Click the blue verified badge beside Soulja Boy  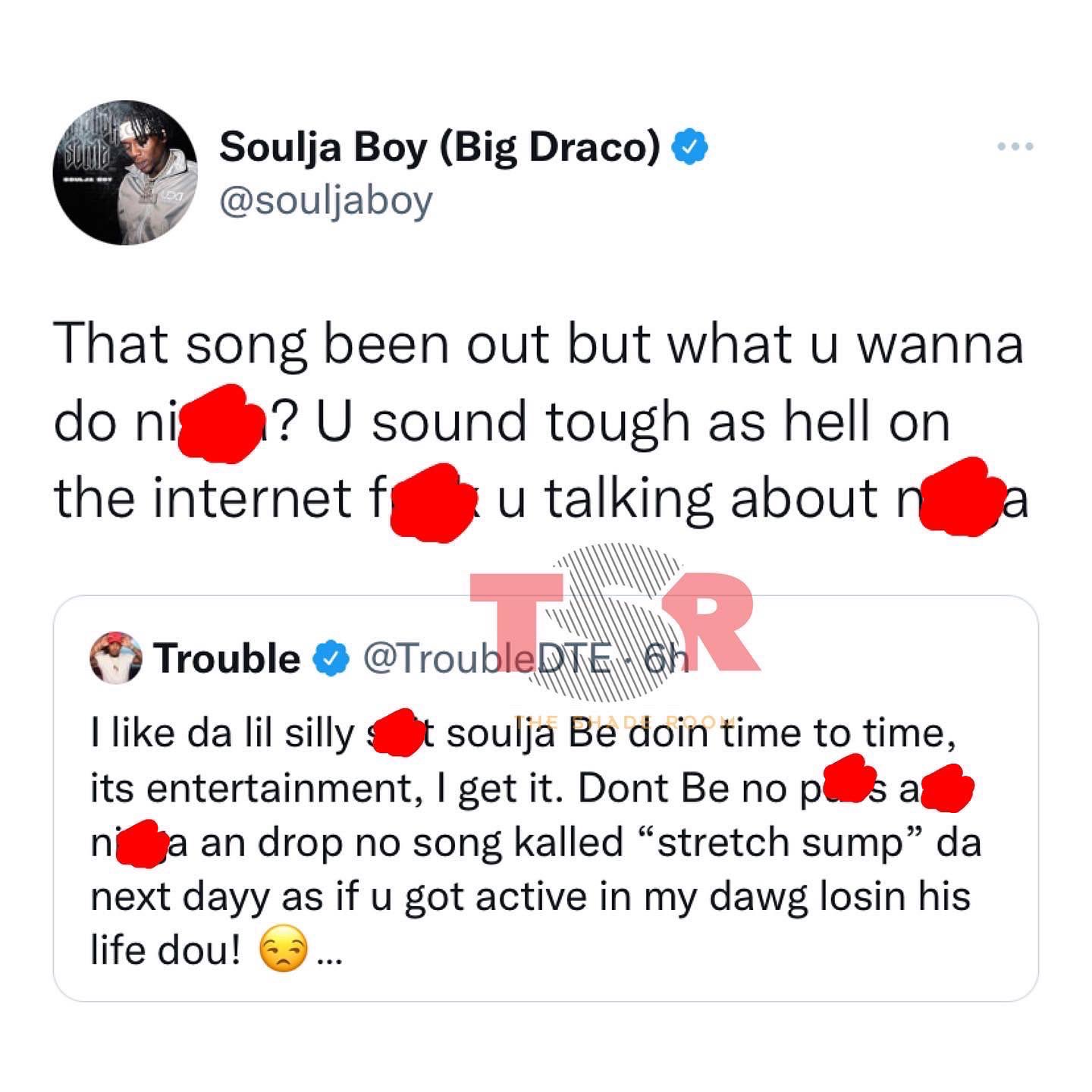[690, 146]
